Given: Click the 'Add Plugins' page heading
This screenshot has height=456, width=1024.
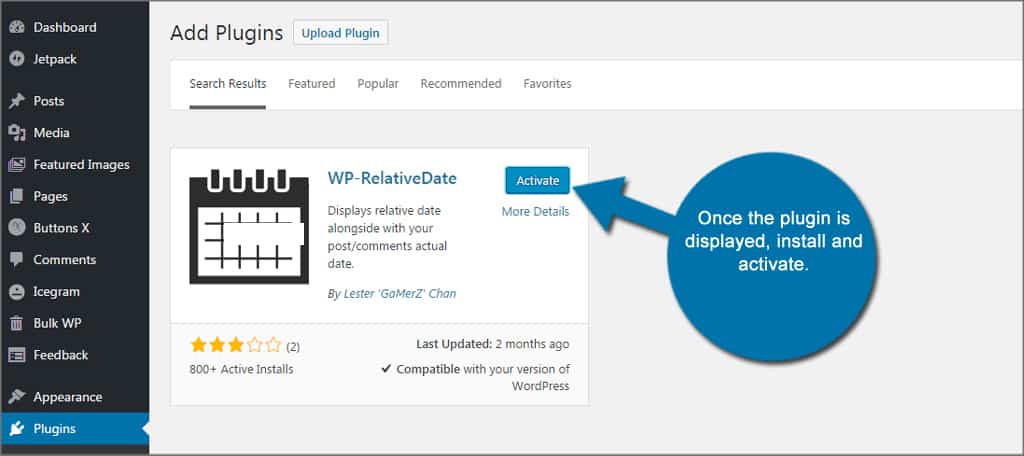Looking at the screenshot, I should point(227,33).
